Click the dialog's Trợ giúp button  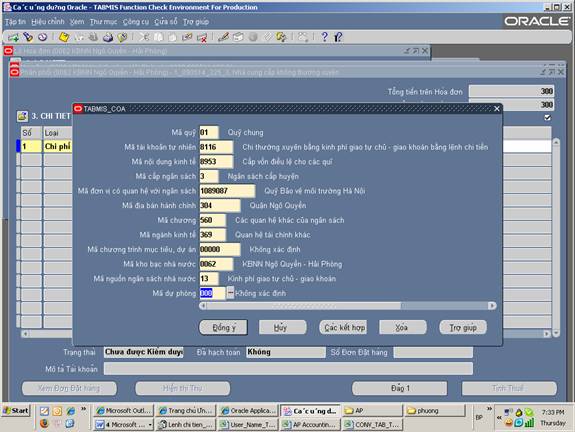(x=463, y=327)
